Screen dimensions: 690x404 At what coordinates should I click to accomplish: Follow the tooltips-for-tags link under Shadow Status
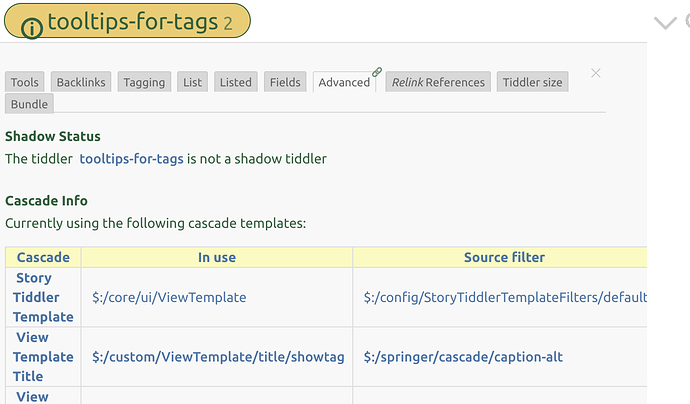coord(131,158)
